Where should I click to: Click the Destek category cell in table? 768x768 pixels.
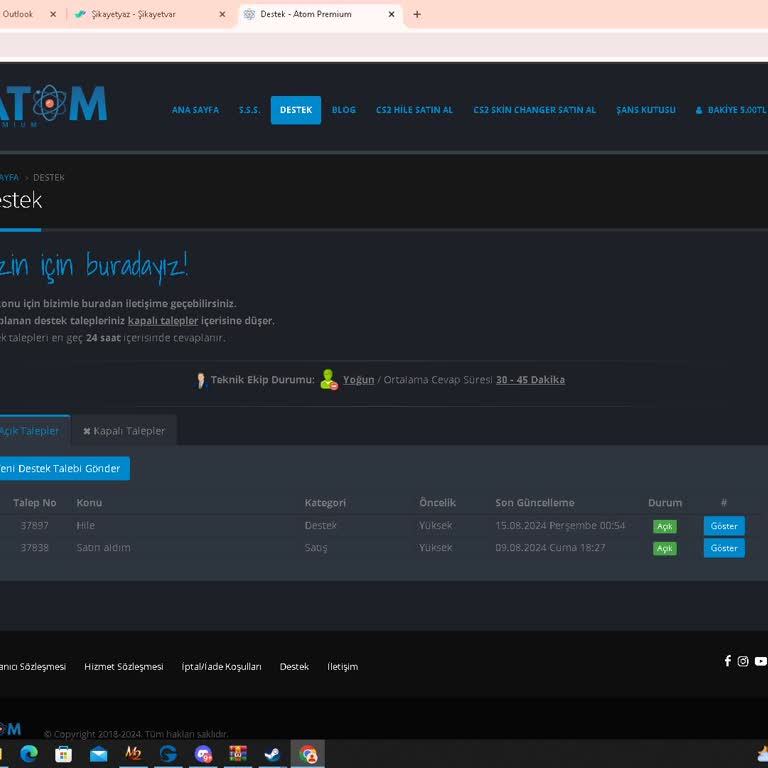coord(320,526)
